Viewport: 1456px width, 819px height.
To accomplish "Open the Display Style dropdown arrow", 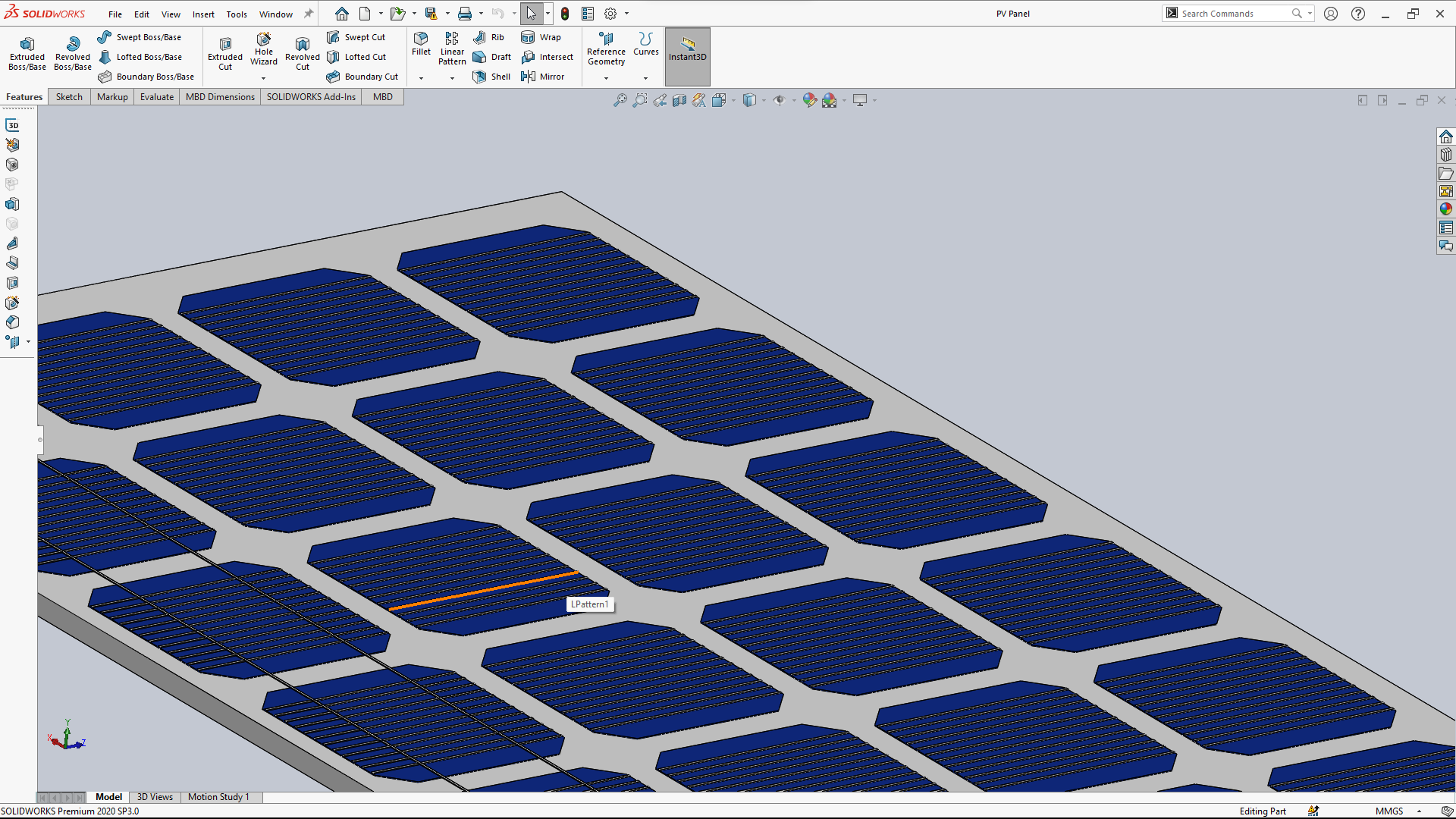I will tap(764, 100).
